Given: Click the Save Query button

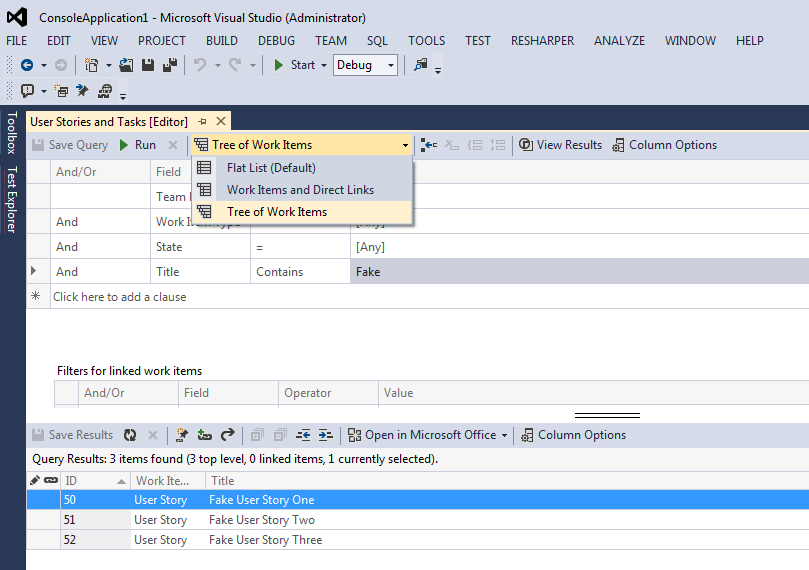Looking at the screenshot, I should pos(70,145).
